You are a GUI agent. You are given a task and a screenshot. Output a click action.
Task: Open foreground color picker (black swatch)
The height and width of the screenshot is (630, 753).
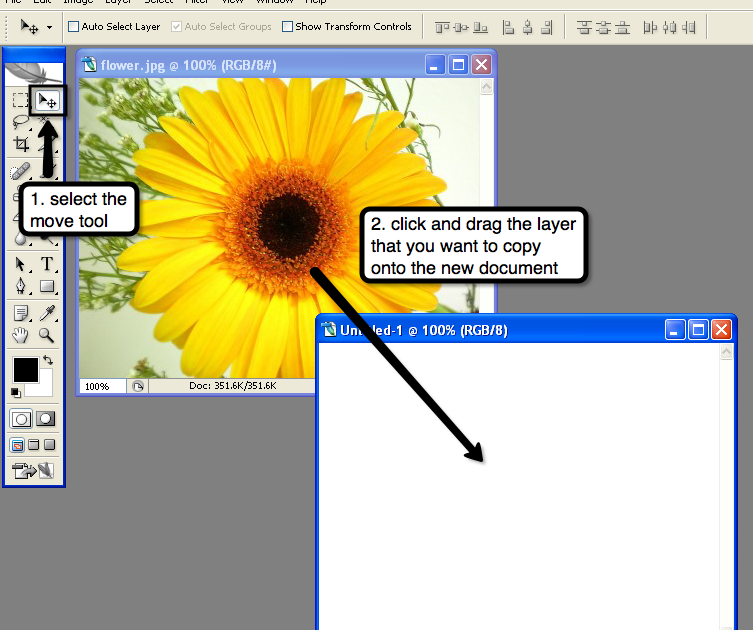pyautogui.click(x=25, y=370)
